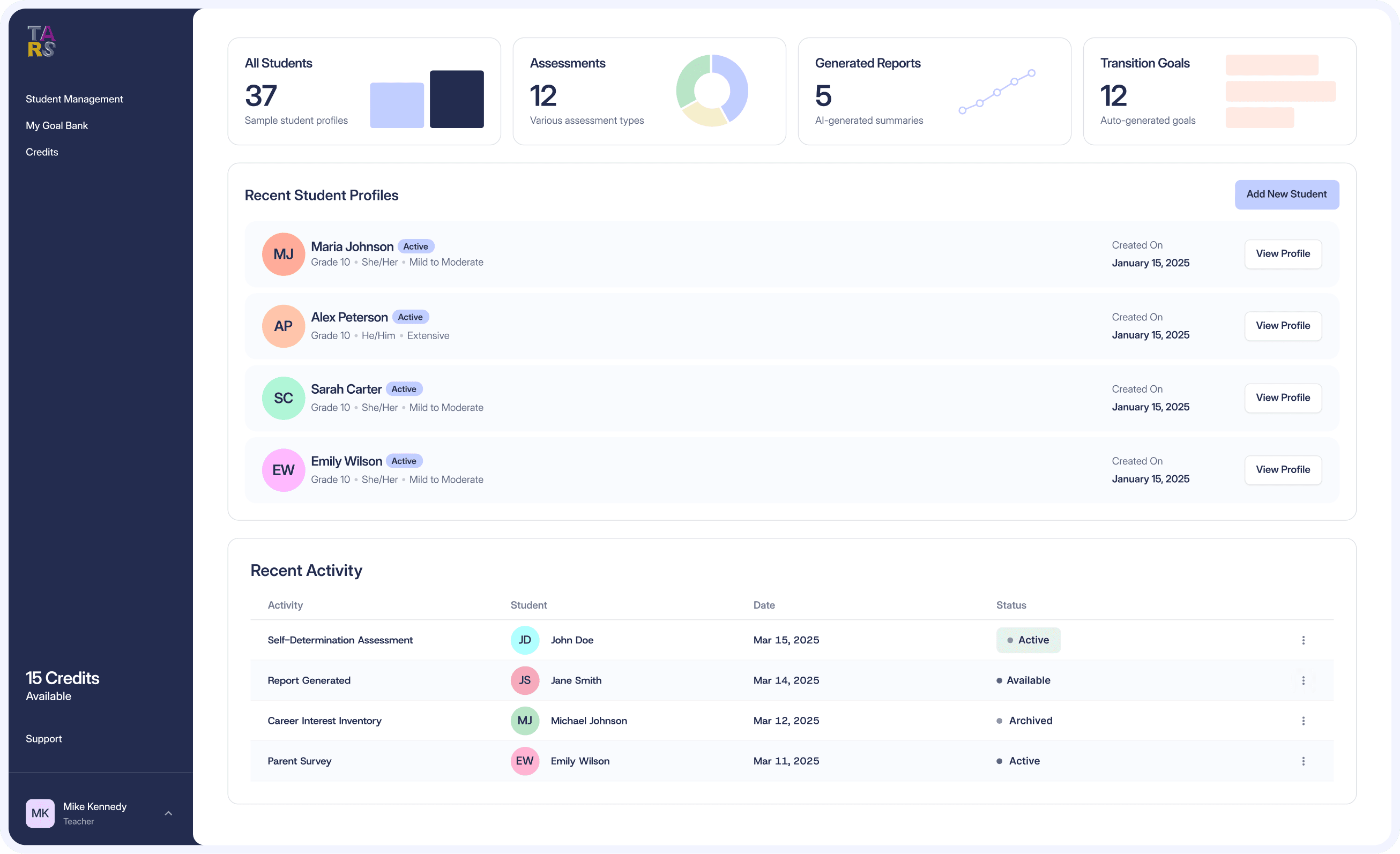Click Mar 15, 2025 date cell
Screen dimensions: 1400x854
(786, 641)
